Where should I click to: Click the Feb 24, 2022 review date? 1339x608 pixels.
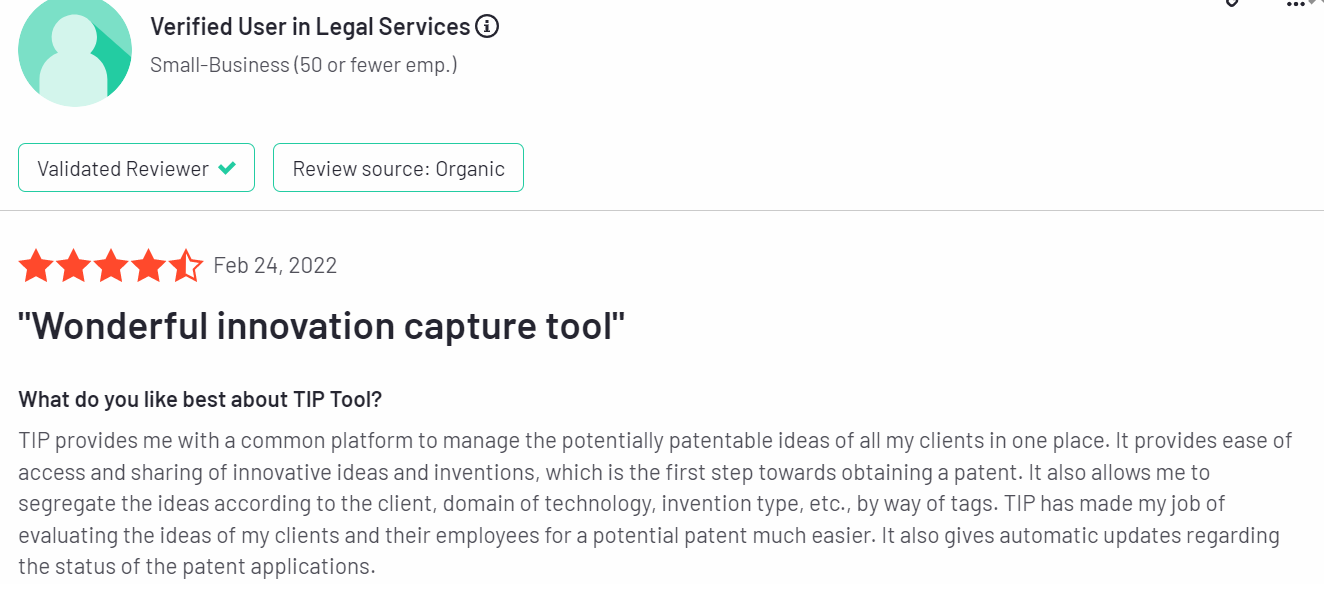click(275, 265)
